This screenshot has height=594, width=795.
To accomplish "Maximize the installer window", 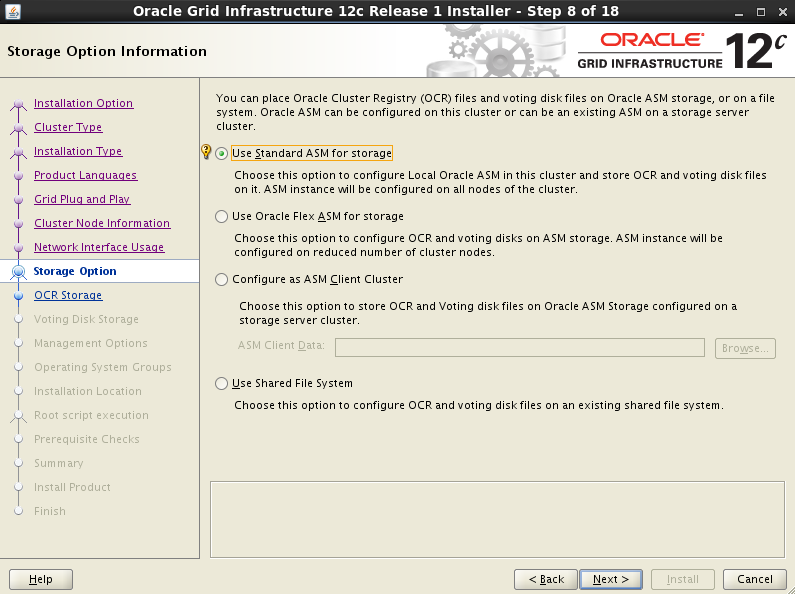I will 761,12.
